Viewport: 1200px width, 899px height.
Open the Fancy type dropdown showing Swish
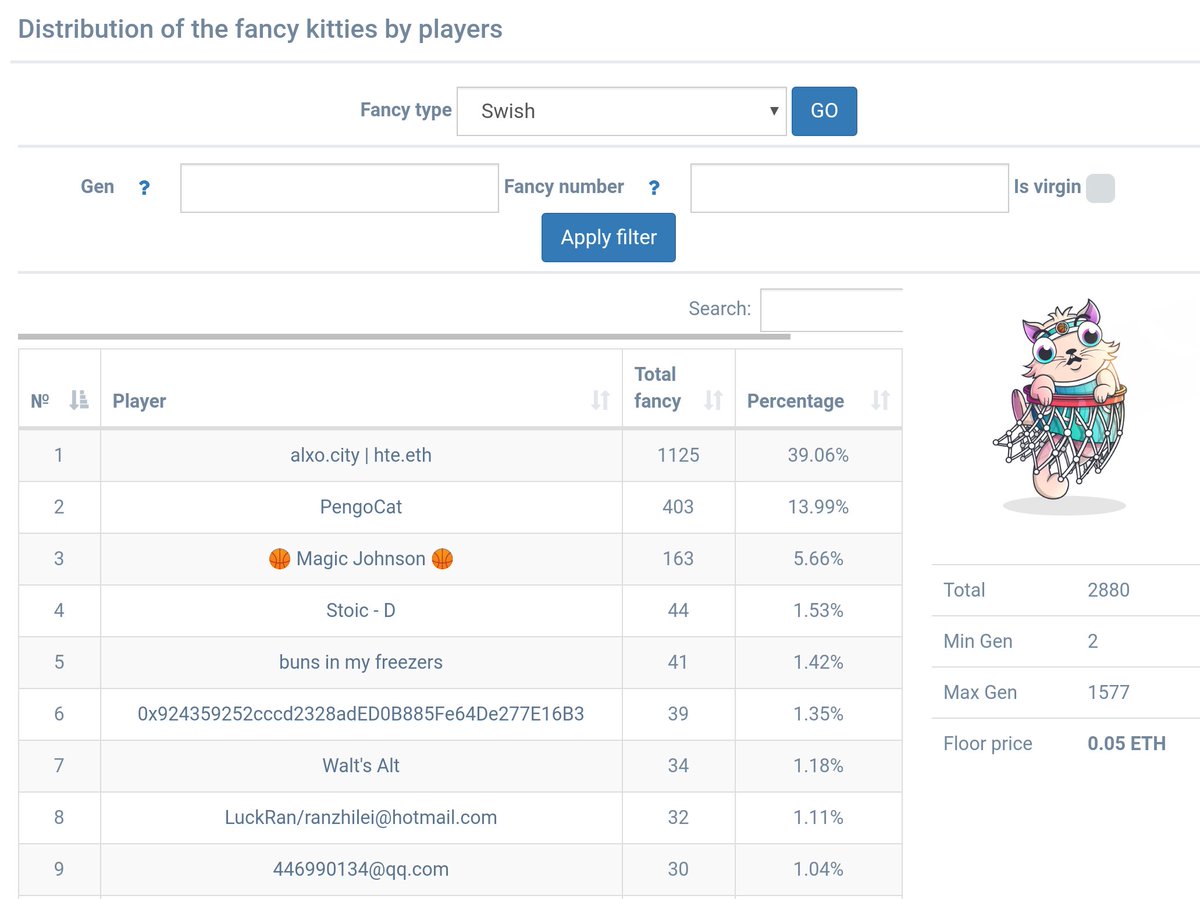pyautogui.click(x=621, y=111)
